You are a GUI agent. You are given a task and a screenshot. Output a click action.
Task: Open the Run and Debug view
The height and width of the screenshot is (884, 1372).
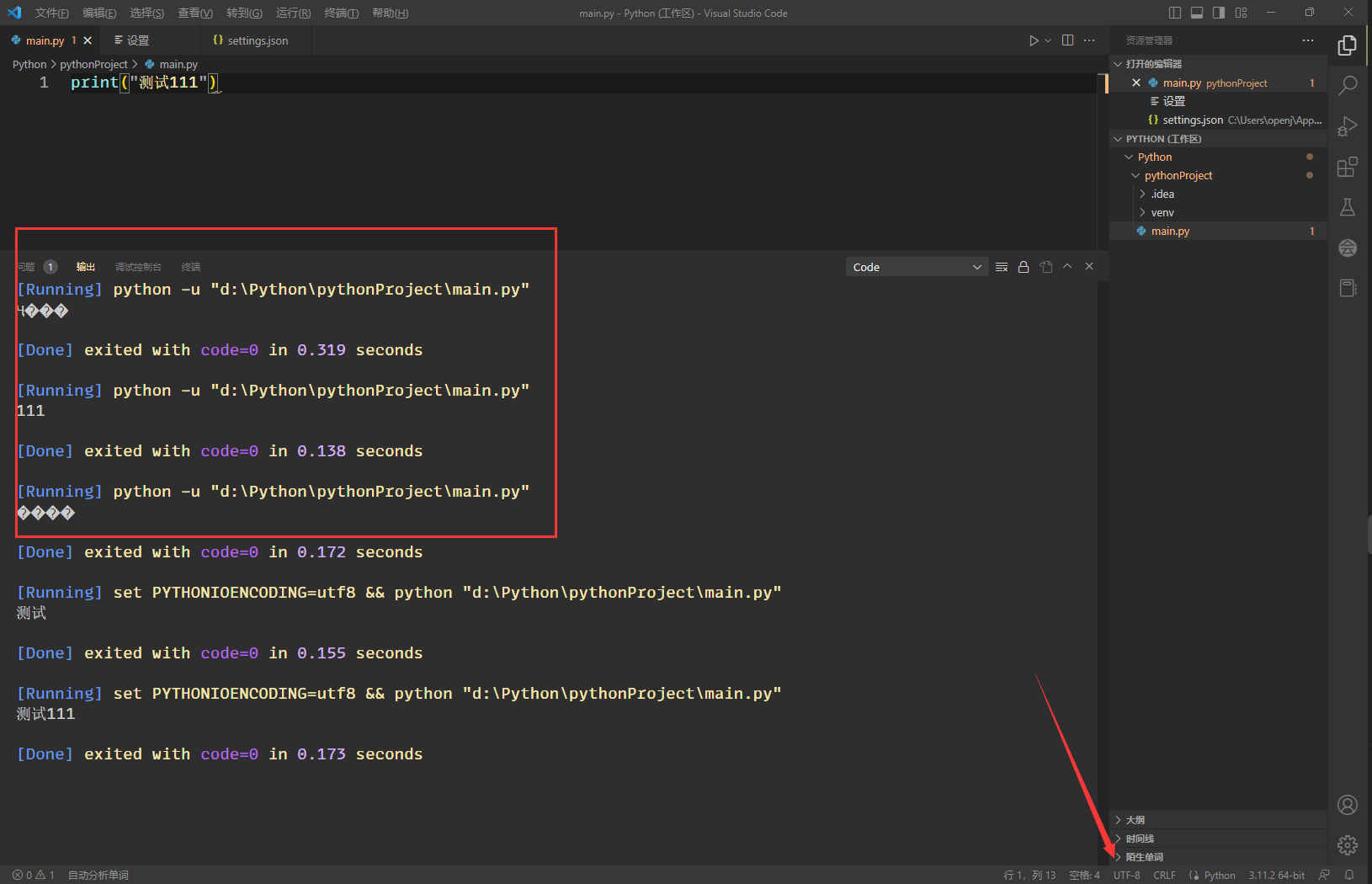pyautogui.click(x=1348, y=126)
